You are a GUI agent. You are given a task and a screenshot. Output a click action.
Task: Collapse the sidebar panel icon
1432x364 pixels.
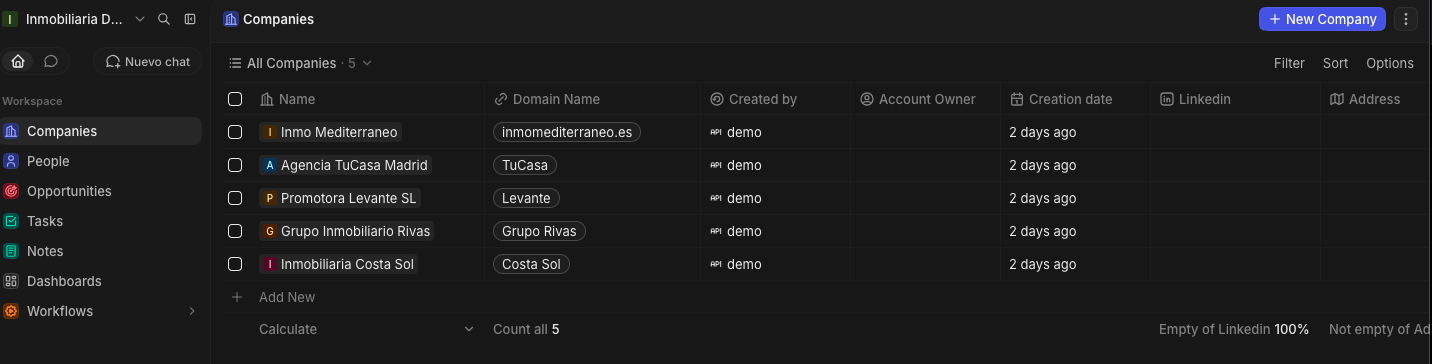pyautogui.click(x=190, y=19)
